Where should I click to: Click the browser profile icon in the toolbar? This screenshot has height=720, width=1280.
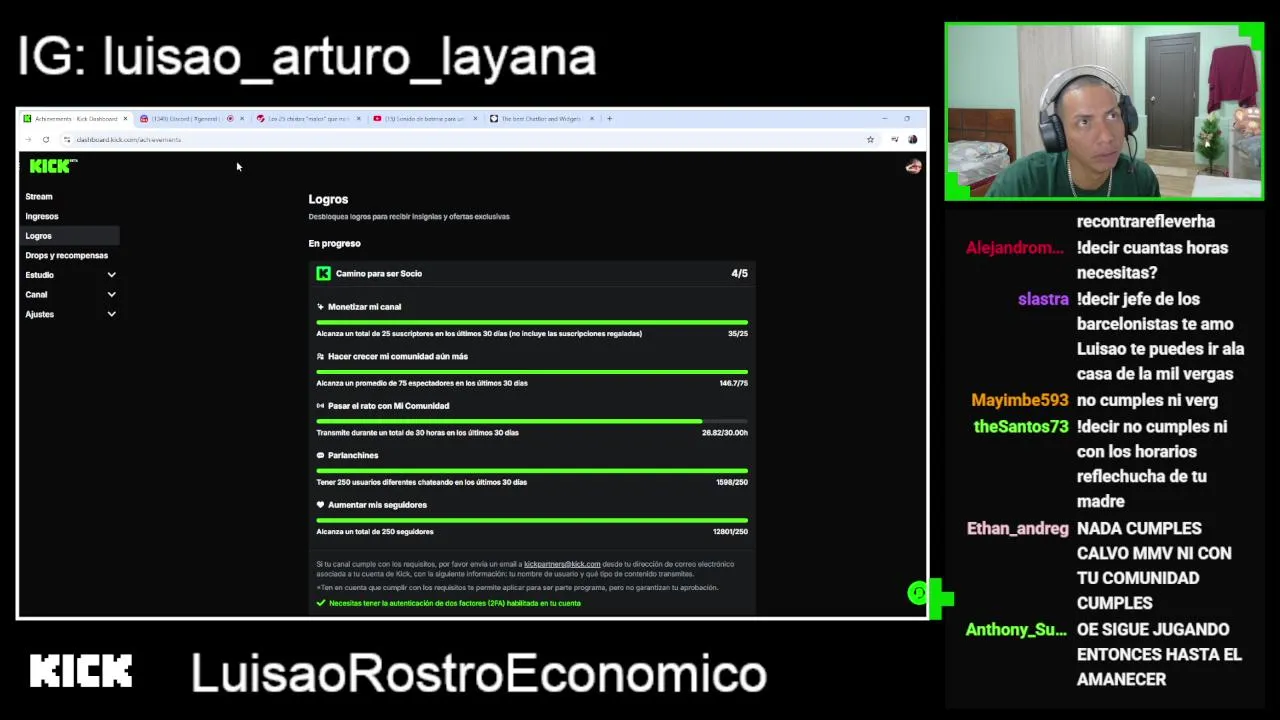pos(912,139)
